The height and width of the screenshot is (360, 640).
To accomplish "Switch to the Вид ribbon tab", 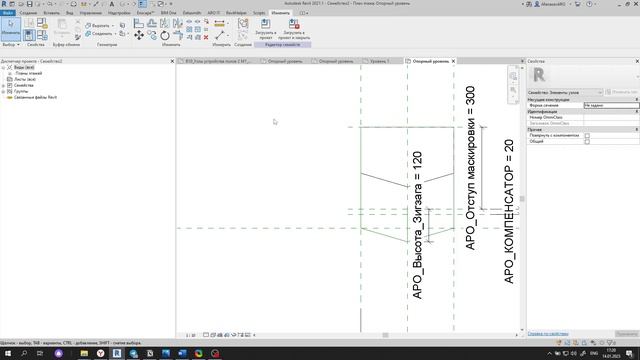I will (70, 13).
